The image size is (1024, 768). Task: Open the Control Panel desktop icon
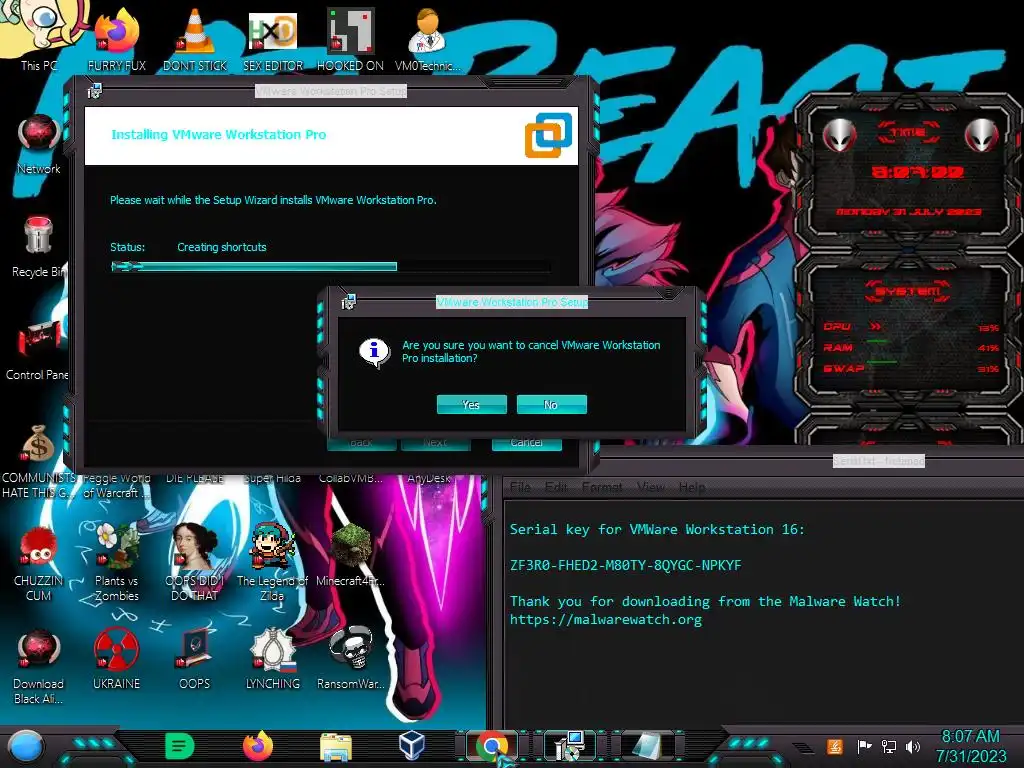(38, 350)
